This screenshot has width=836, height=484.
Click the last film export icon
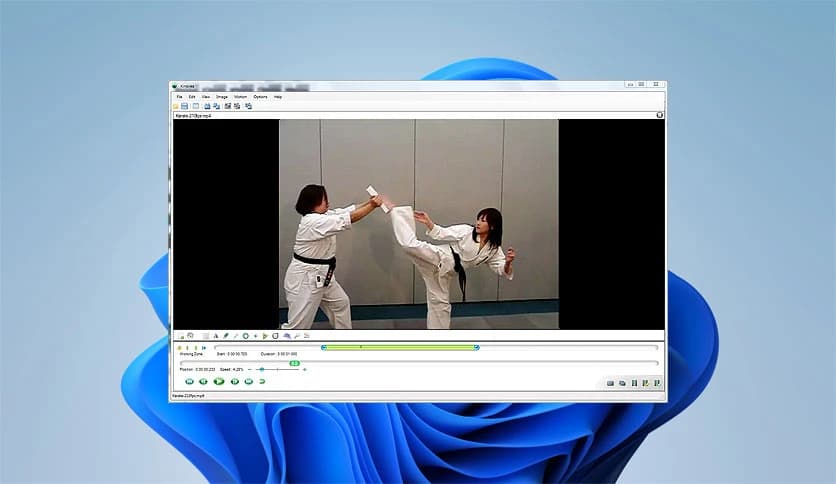coord(657,383)
